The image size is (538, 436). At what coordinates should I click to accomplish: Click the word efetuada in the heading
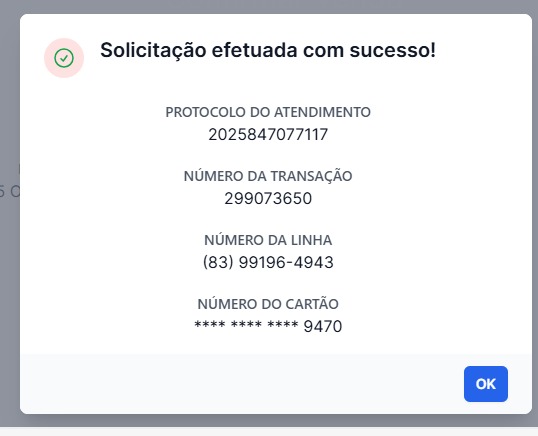point(254,50)
